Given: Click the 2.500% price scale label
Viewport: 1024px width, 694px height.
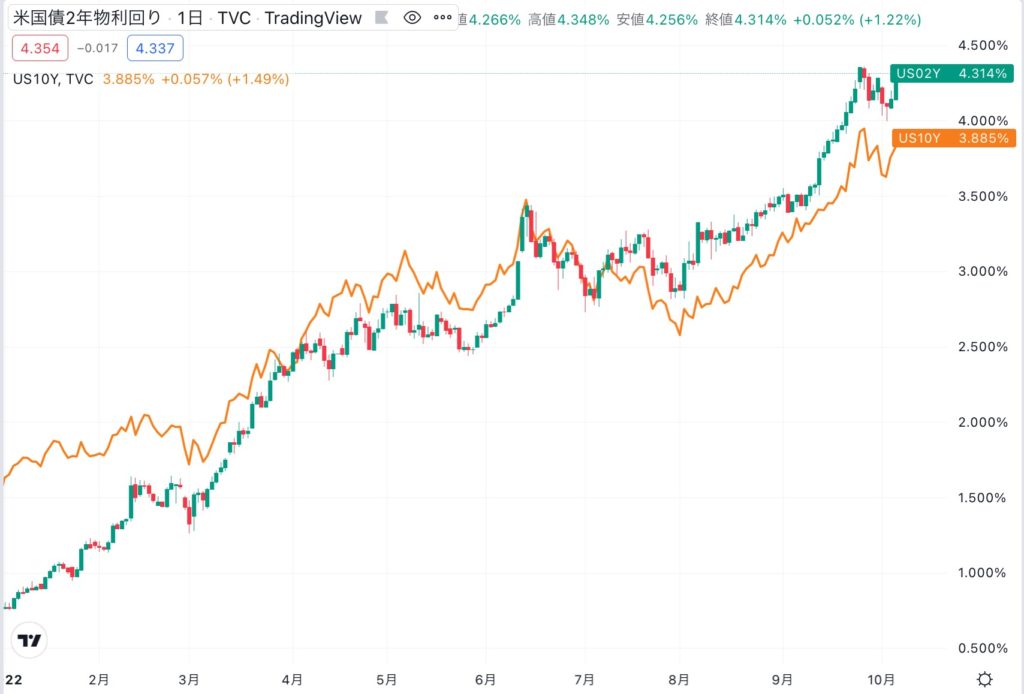Looking at the screenshot, I should [x=980, y=347].
